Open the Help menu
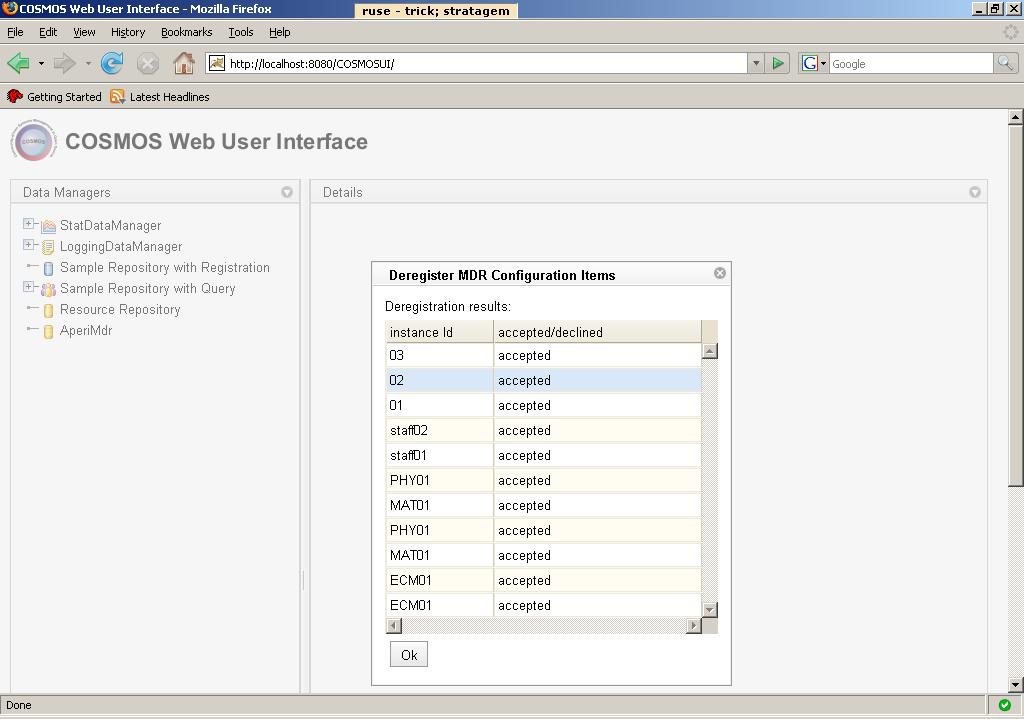 (x=280, y=32)
